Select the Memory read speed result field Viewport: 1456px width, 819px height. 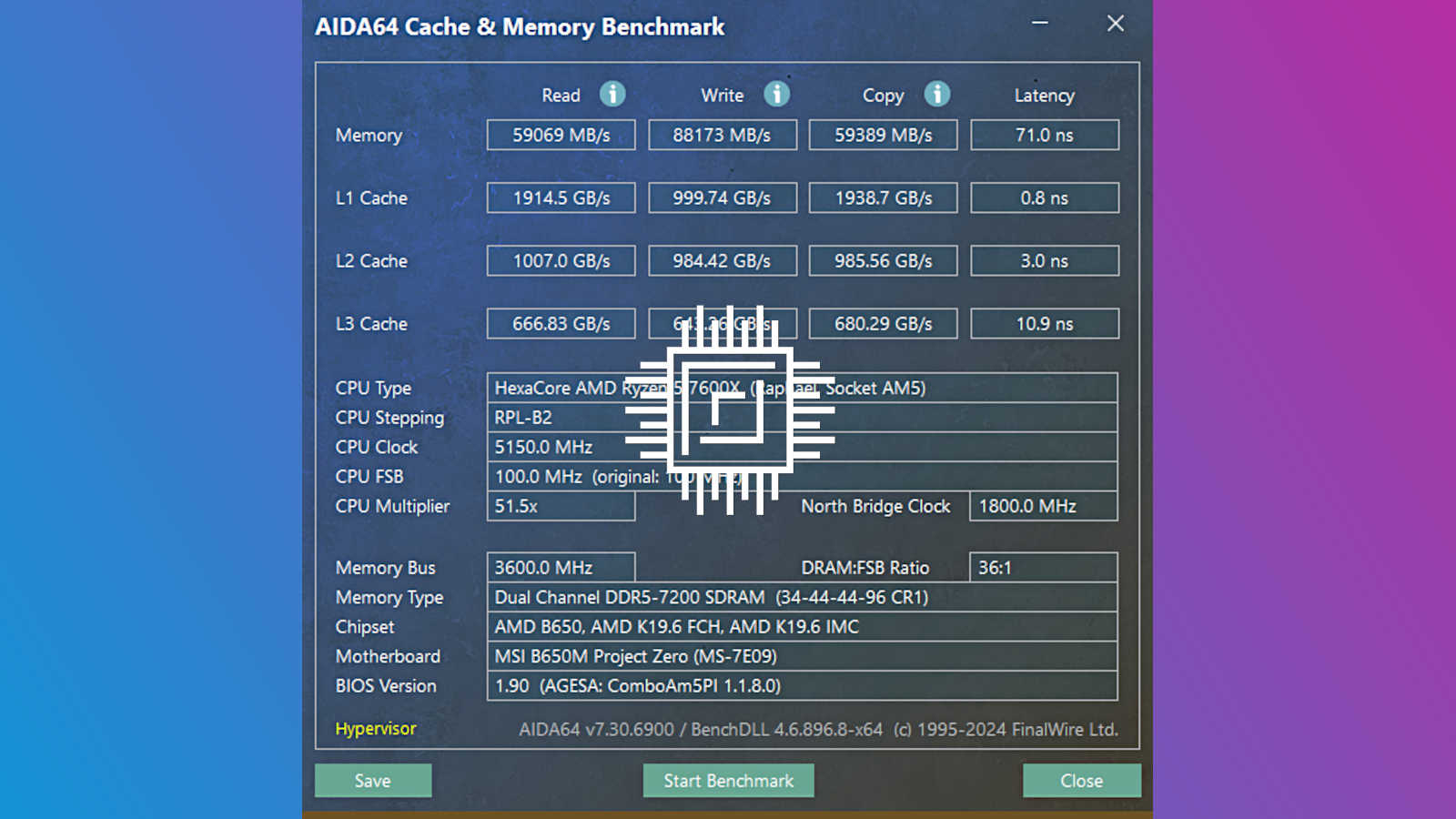click(x=560, y=135)
